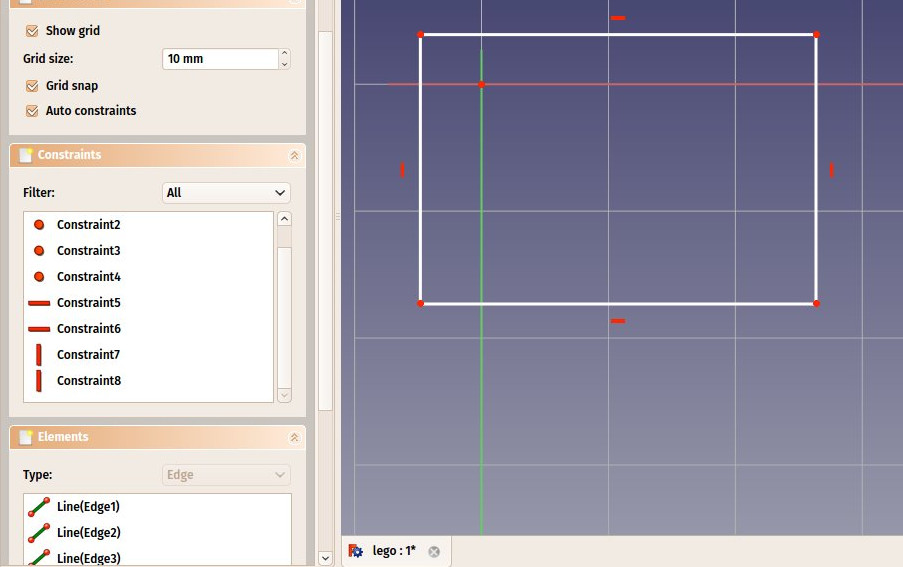Collapse the Constraints panel
Image resolution: width=903 pixels, height=567 pixels.
click(294, 155)
